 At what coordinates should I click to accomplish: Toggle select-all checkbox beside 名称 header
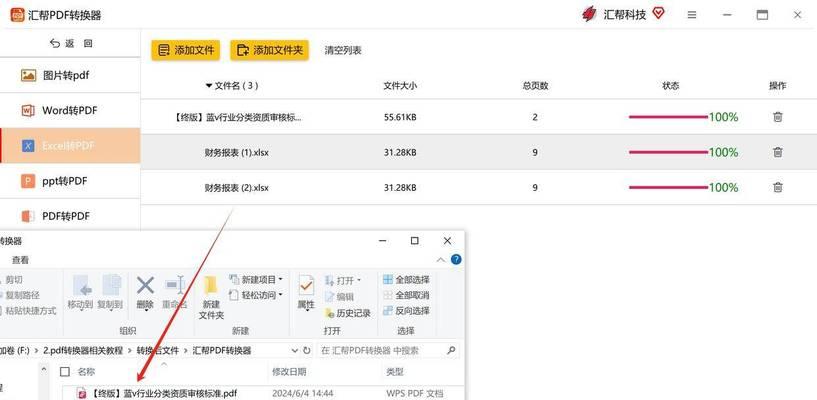click(65, 371)
